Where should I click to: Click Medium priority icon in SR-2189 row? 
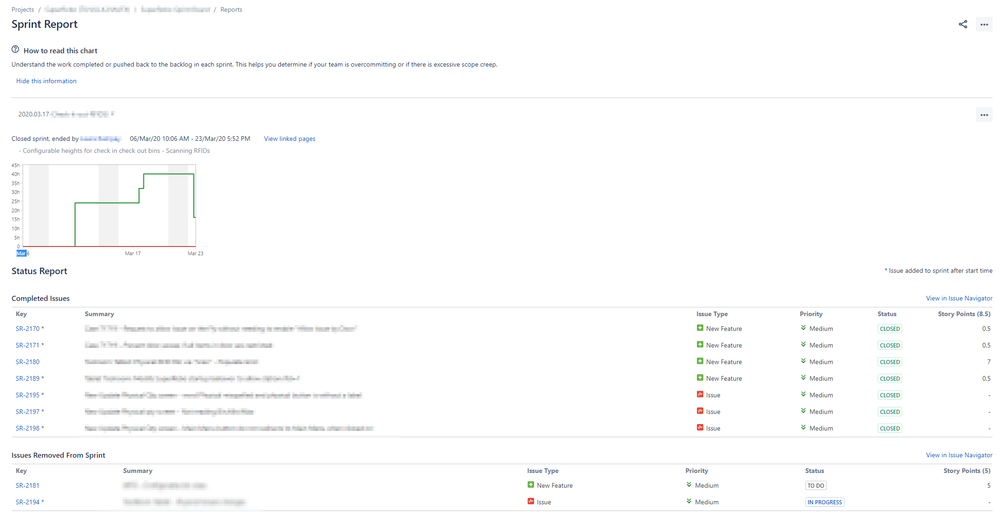(x=803, y=378)
